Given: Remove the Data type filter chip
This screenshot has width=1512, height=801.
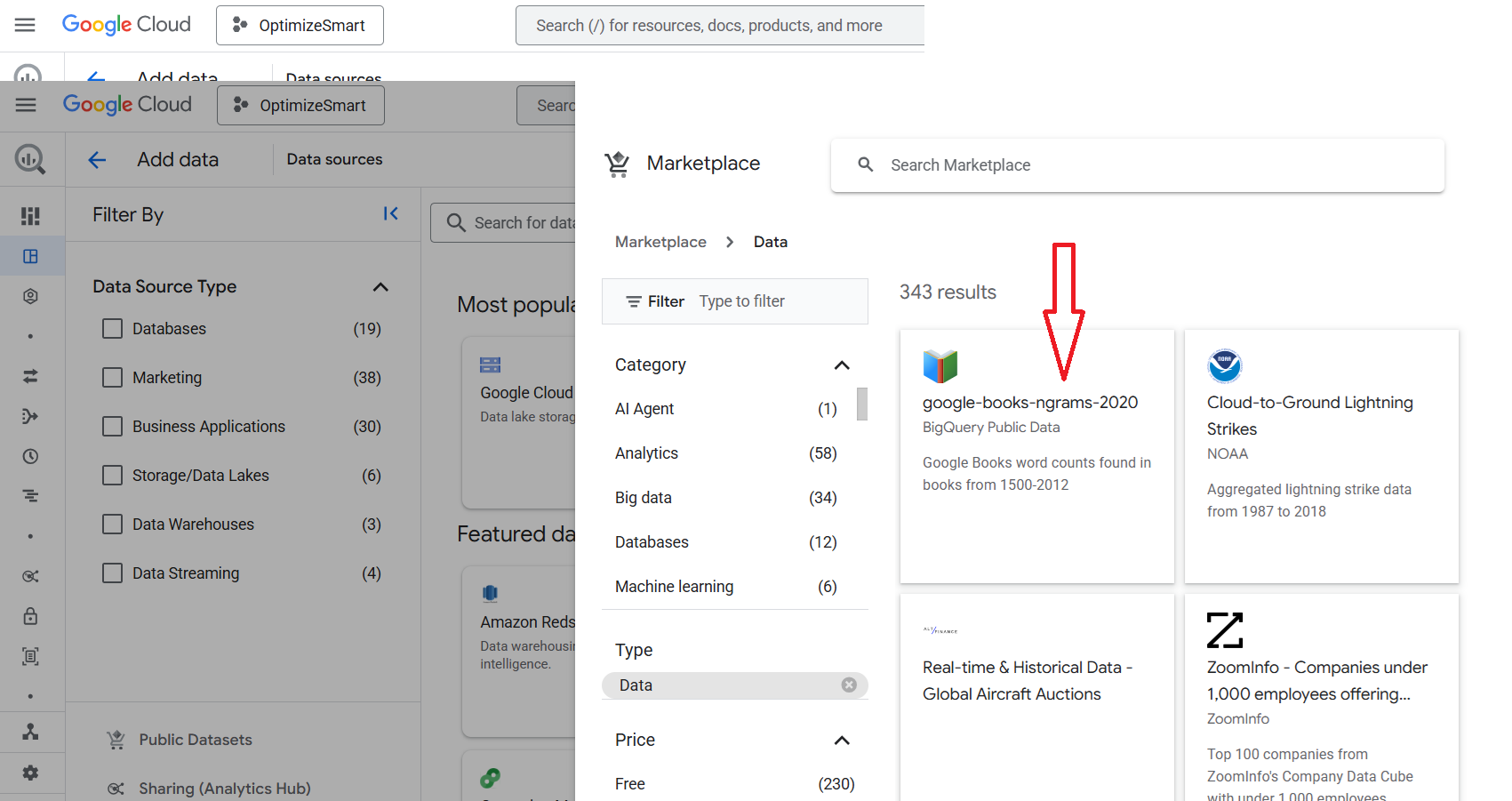Looking at the screenshot, I should [x=849, y=685].
